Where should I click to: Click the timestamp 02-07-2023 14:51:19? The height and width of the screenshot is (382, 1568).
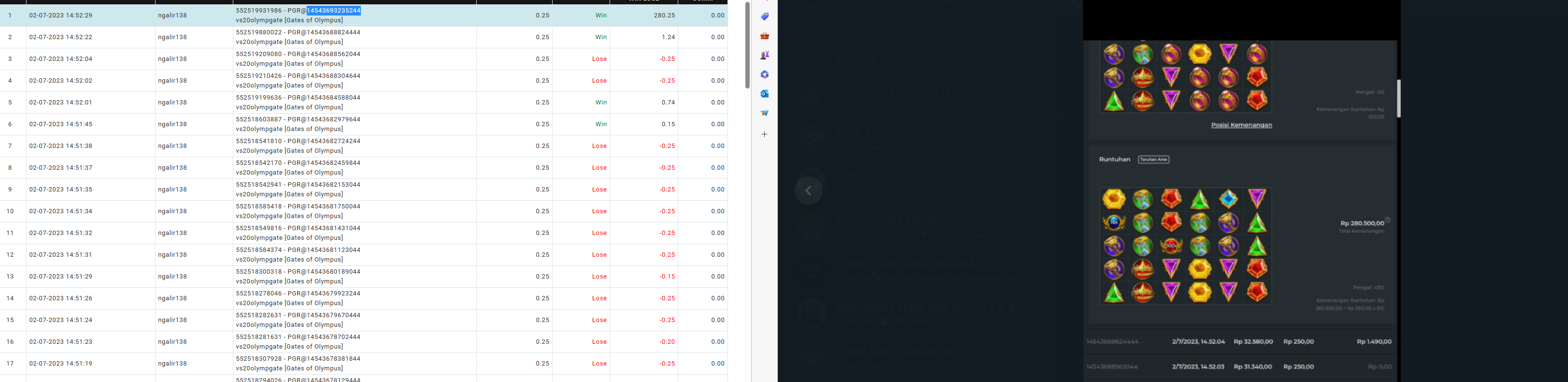coord(61,364)
